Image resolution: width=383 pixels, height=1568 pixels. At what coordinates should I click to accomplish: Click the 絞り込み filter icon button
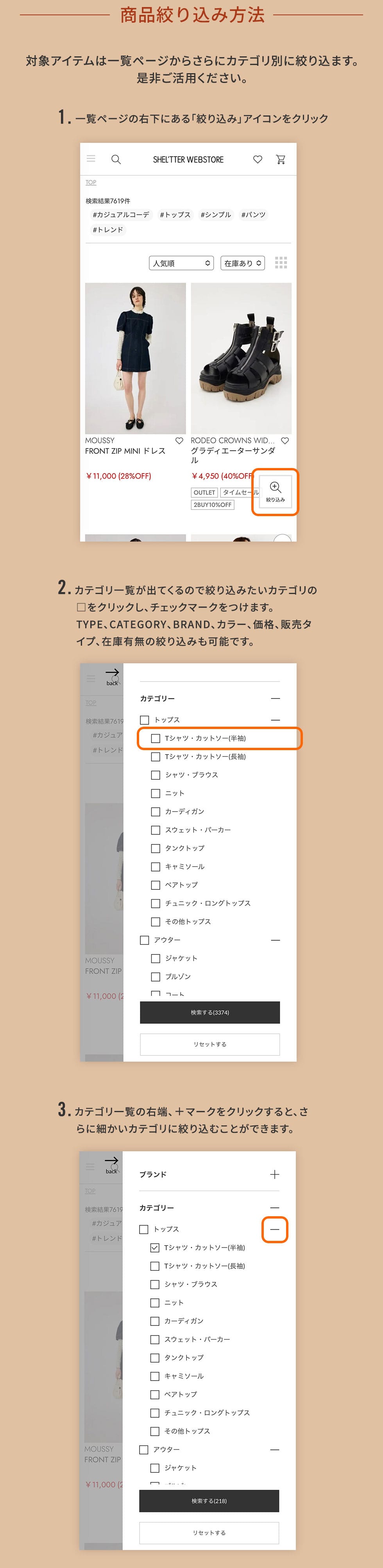pyautogui.click(x=275, y=492)
